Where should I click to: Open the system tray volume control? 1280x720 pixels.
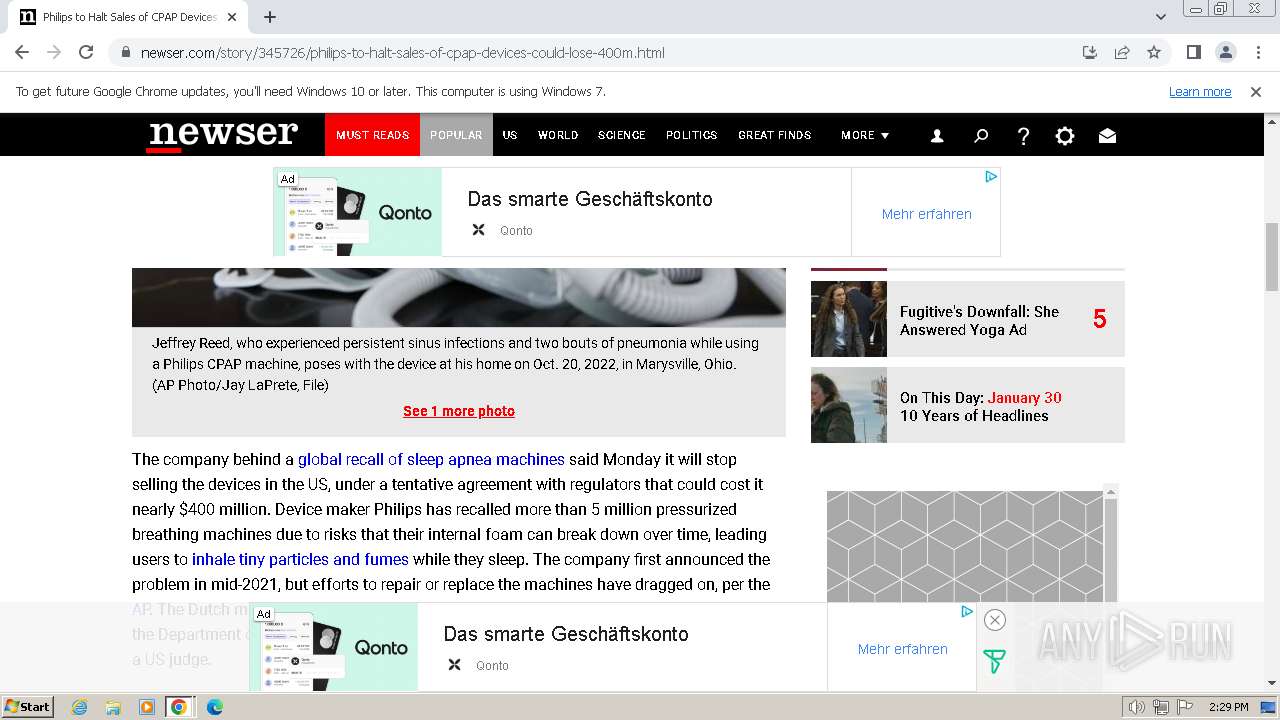pyautogui.click(x=1137, y=707)
